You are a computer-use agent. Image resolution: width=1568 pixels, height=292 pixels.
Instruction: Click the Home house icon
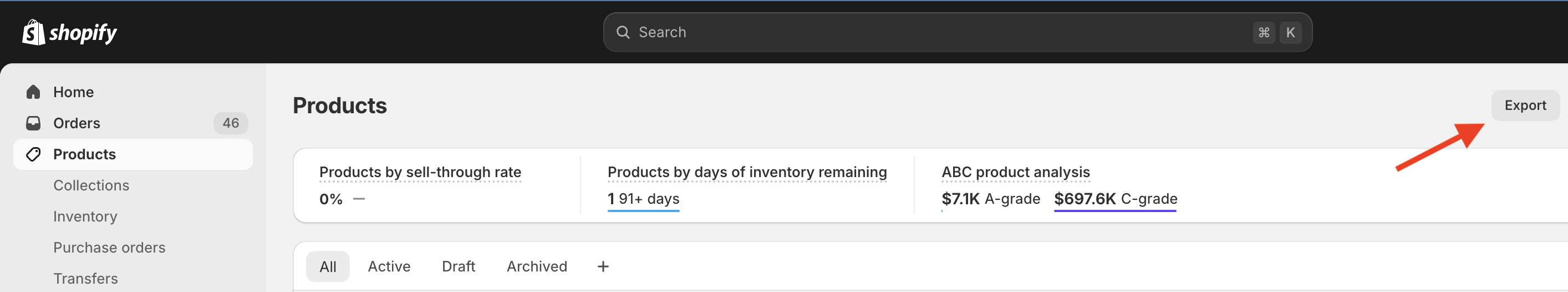point(33,92)
